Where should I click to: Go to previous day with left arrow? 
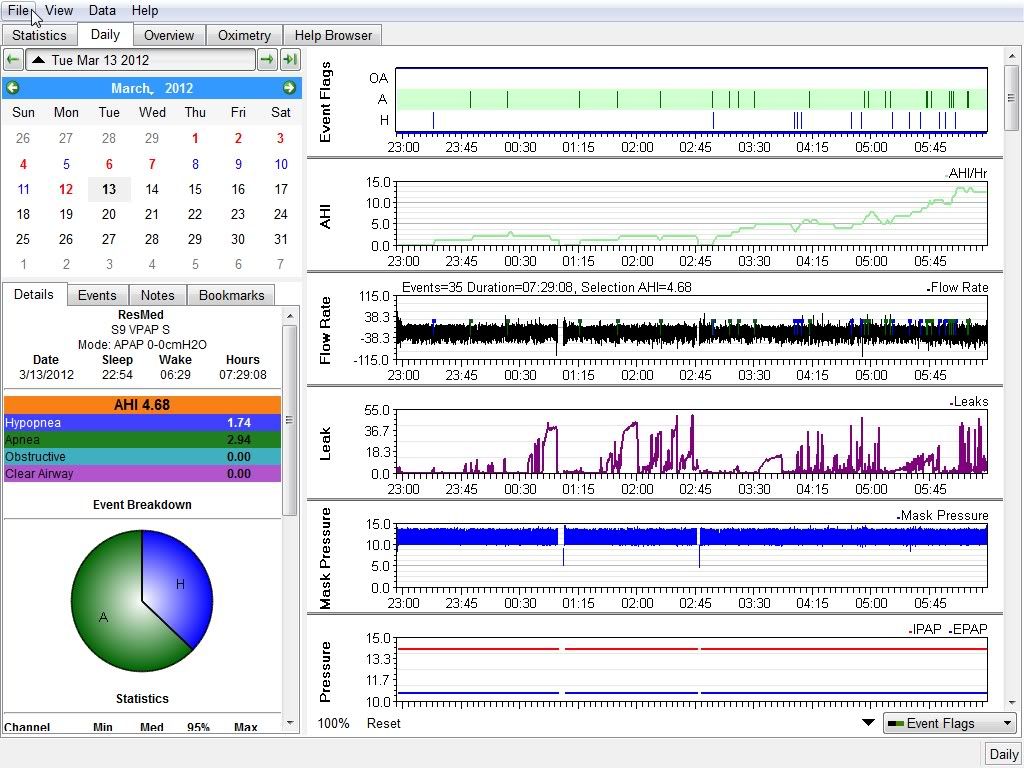13,60
